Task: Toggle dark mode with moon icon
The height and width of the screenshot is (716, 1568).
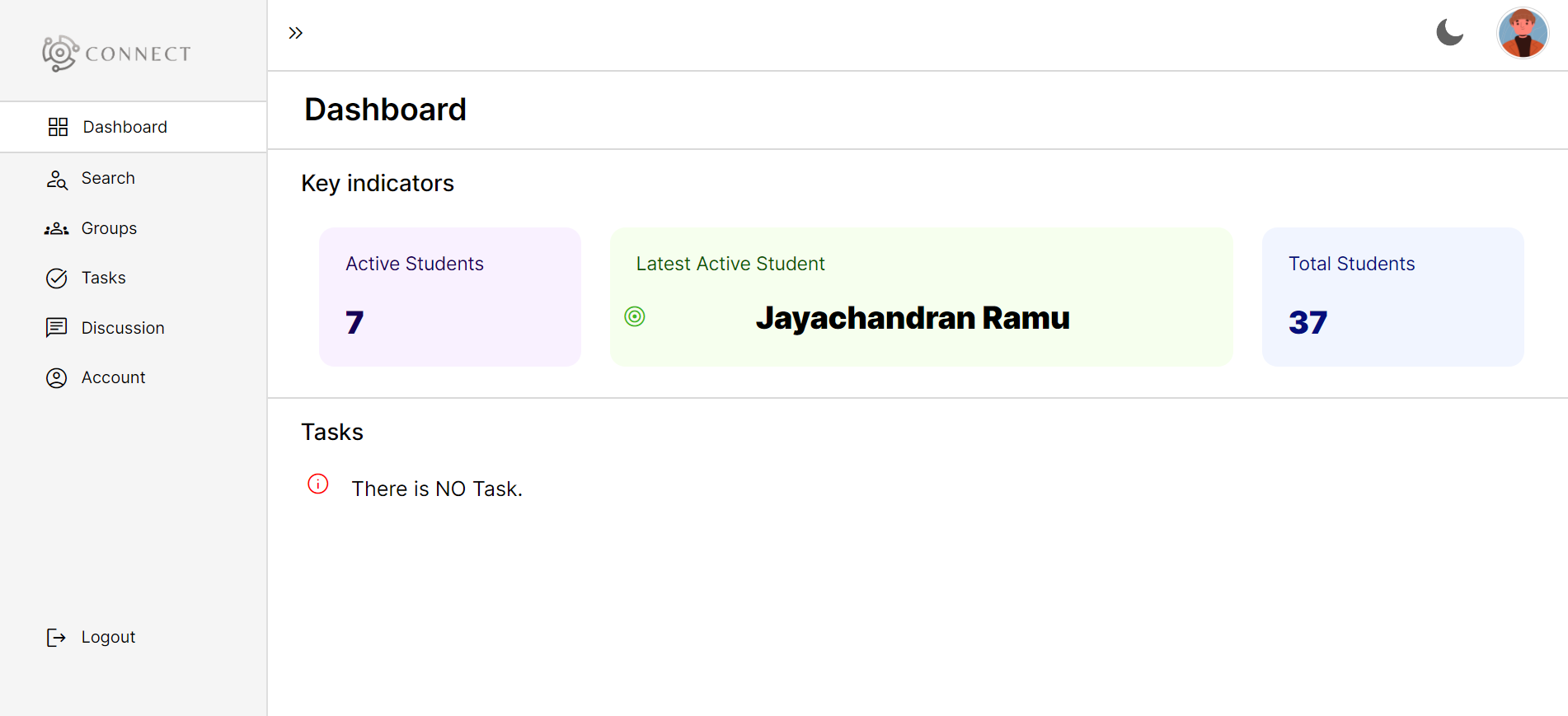Action: pos(1449,33)
